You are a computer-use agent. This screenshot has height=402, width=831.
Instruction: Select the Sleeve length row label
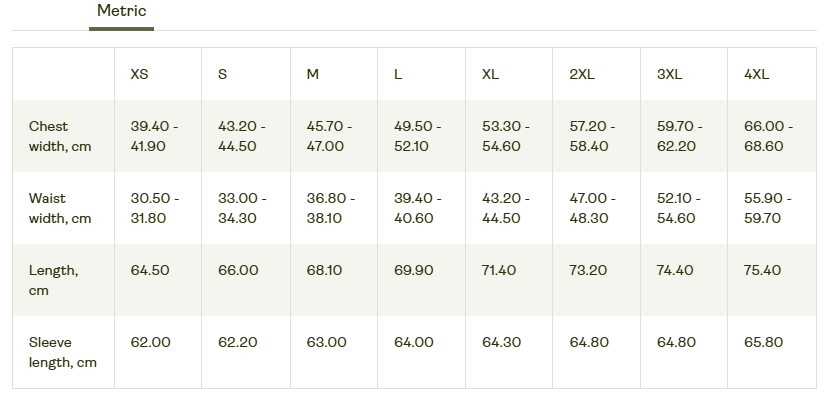(x=63, y=352)
